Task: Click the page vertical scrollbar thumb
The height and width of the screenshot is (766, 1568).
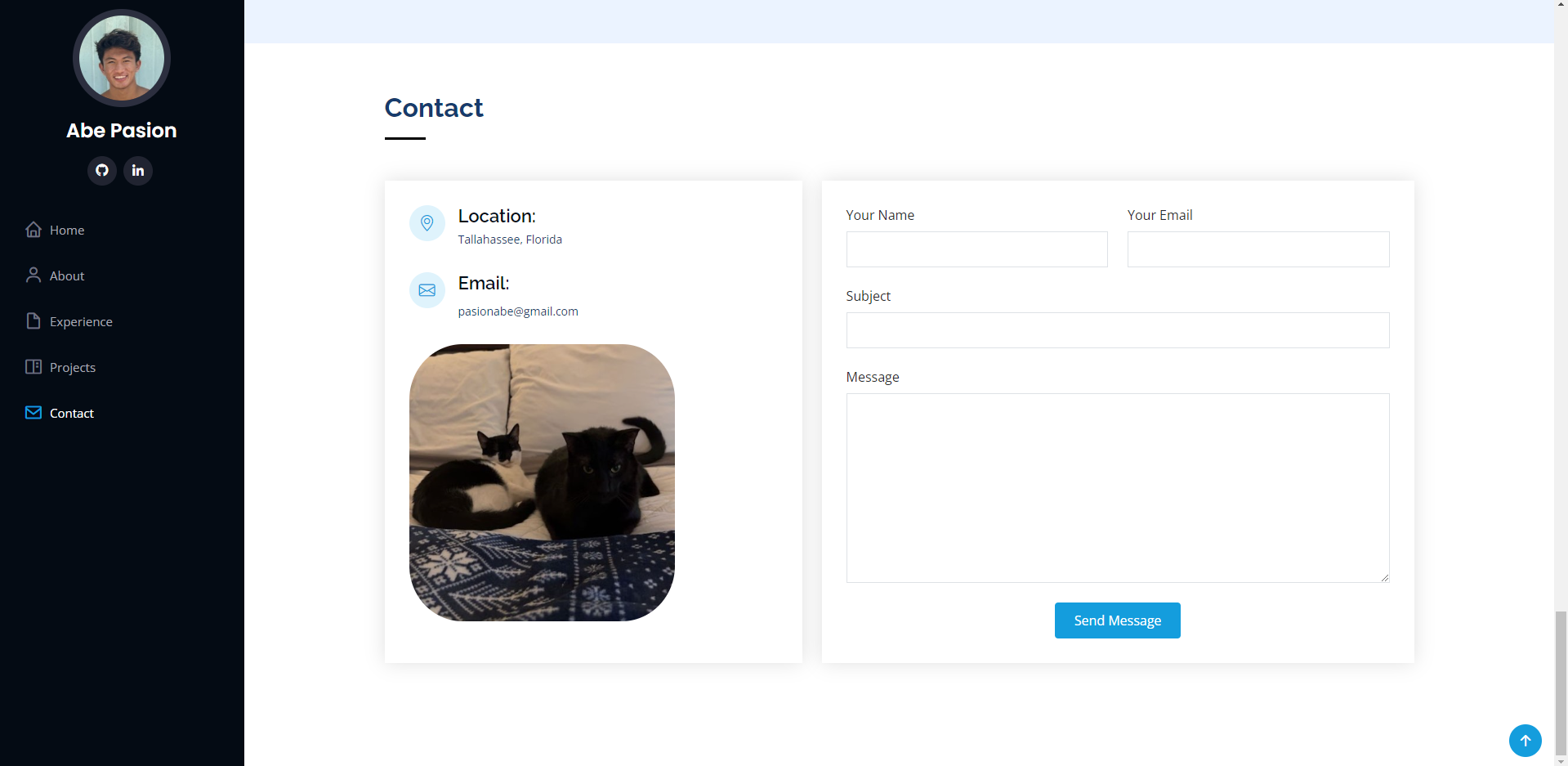Action: click(1561, 683)
